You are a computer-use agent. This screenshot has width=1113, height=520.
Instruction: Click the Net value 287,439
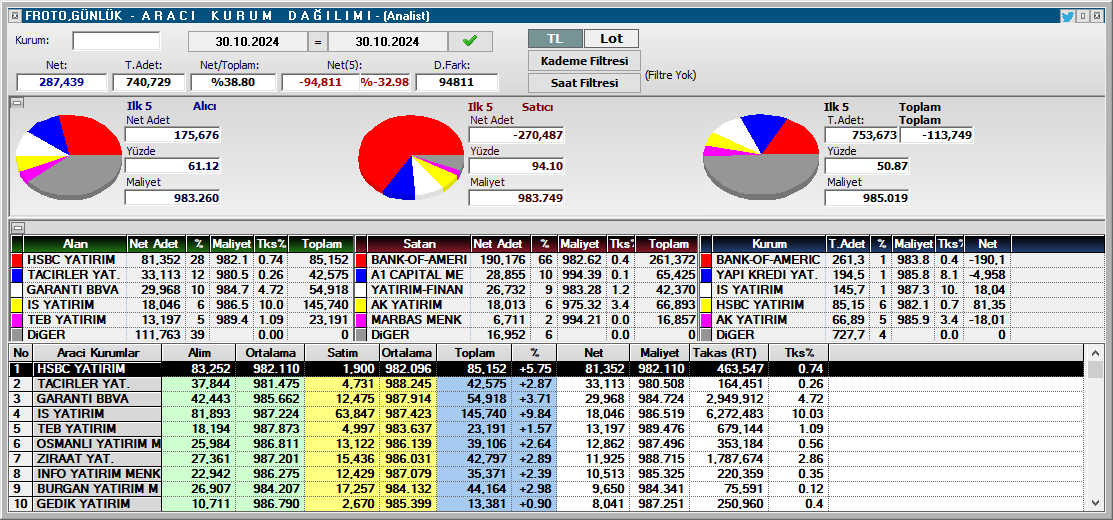(62, 82)
